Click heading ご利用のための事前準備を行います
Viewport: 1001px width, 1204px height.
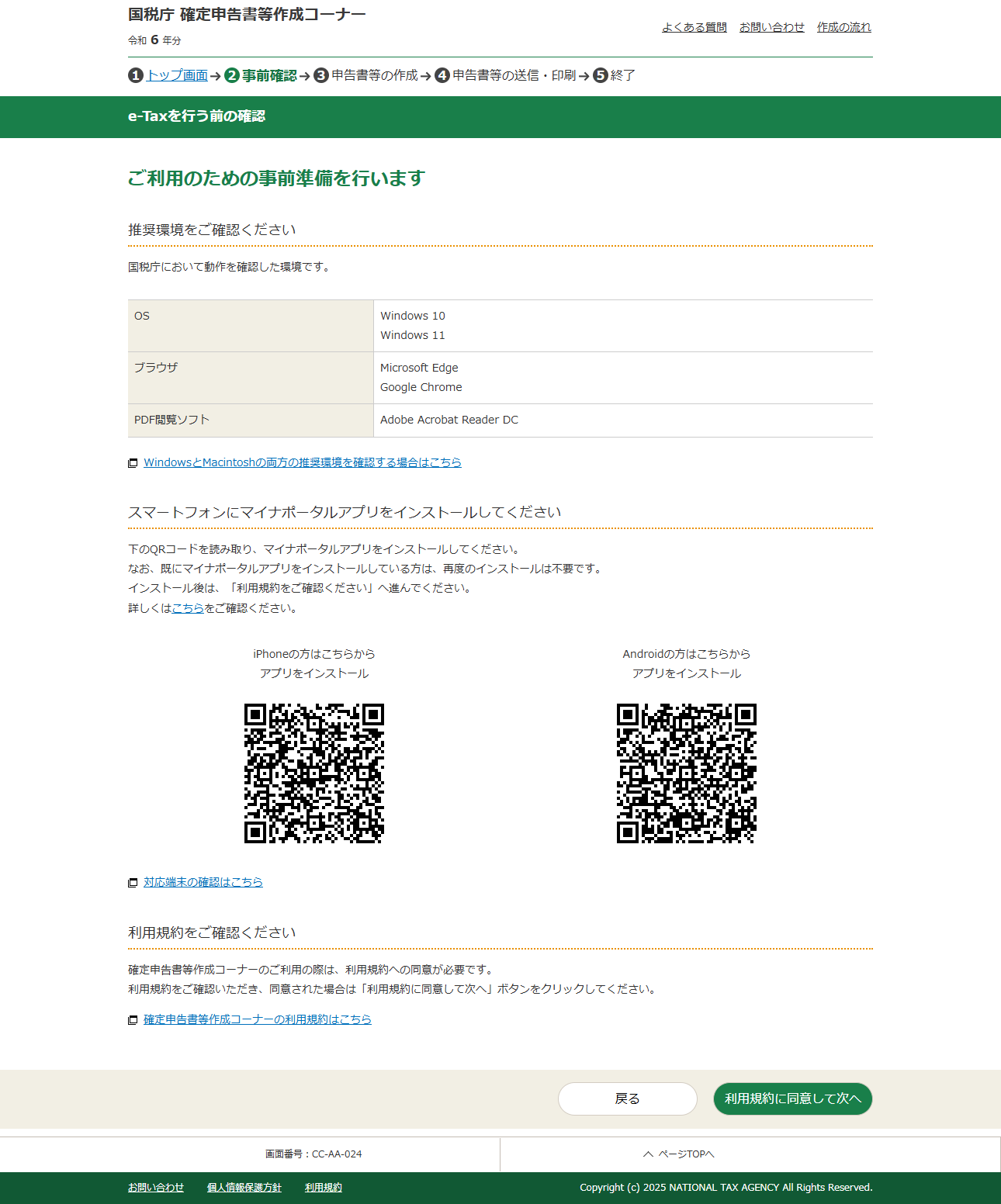click(276, 178)
